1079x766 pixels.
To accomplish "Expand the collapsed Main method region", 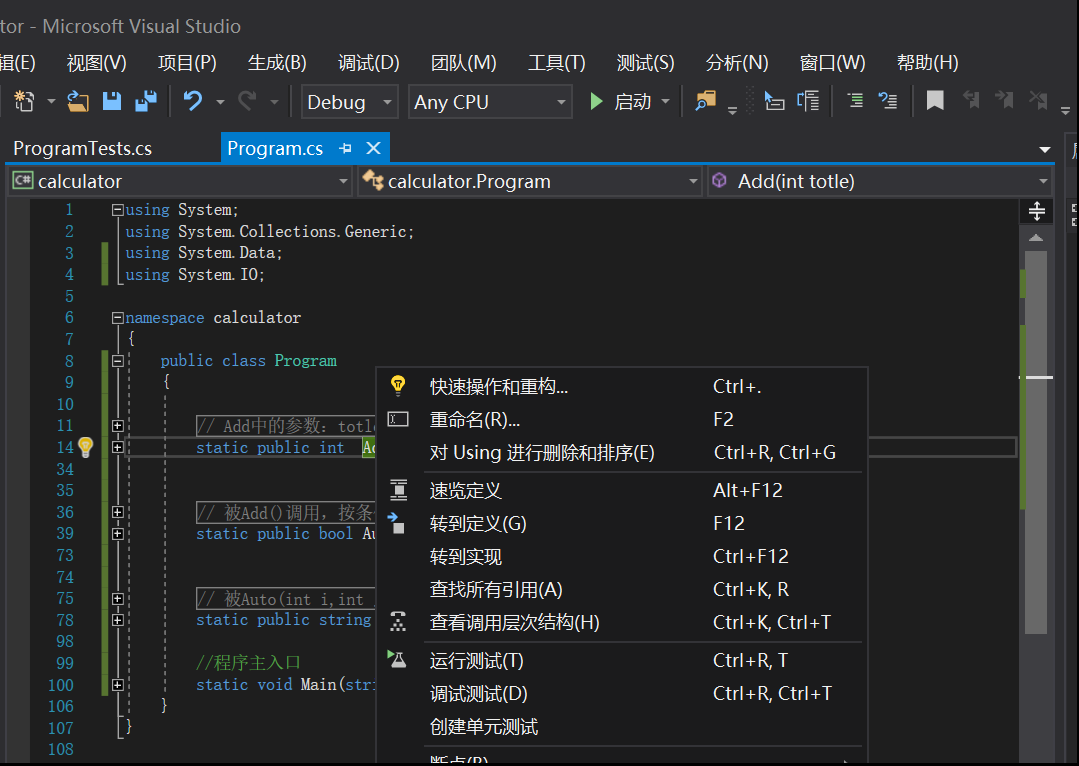I will point(118,685).
